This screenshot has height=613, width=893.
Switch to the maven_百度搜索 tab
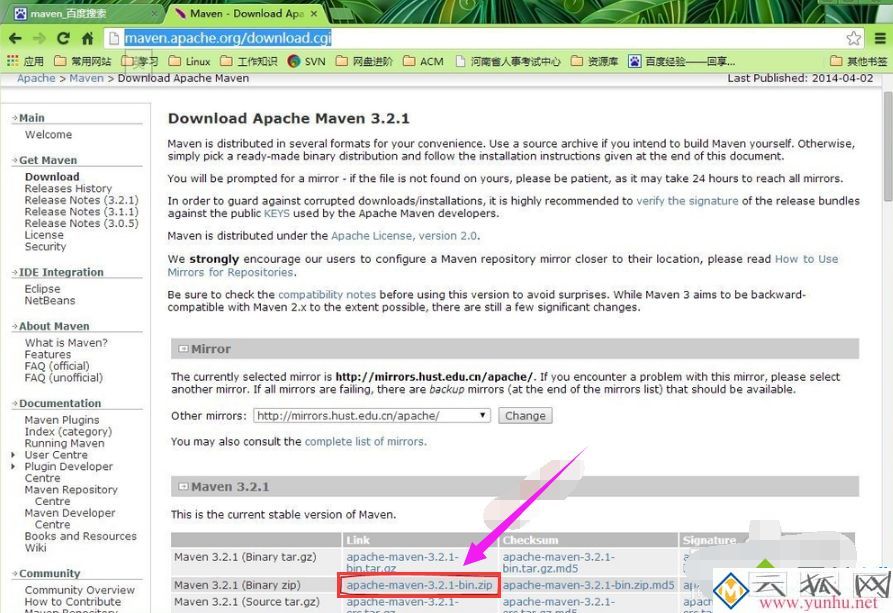[x=85, y=13]
